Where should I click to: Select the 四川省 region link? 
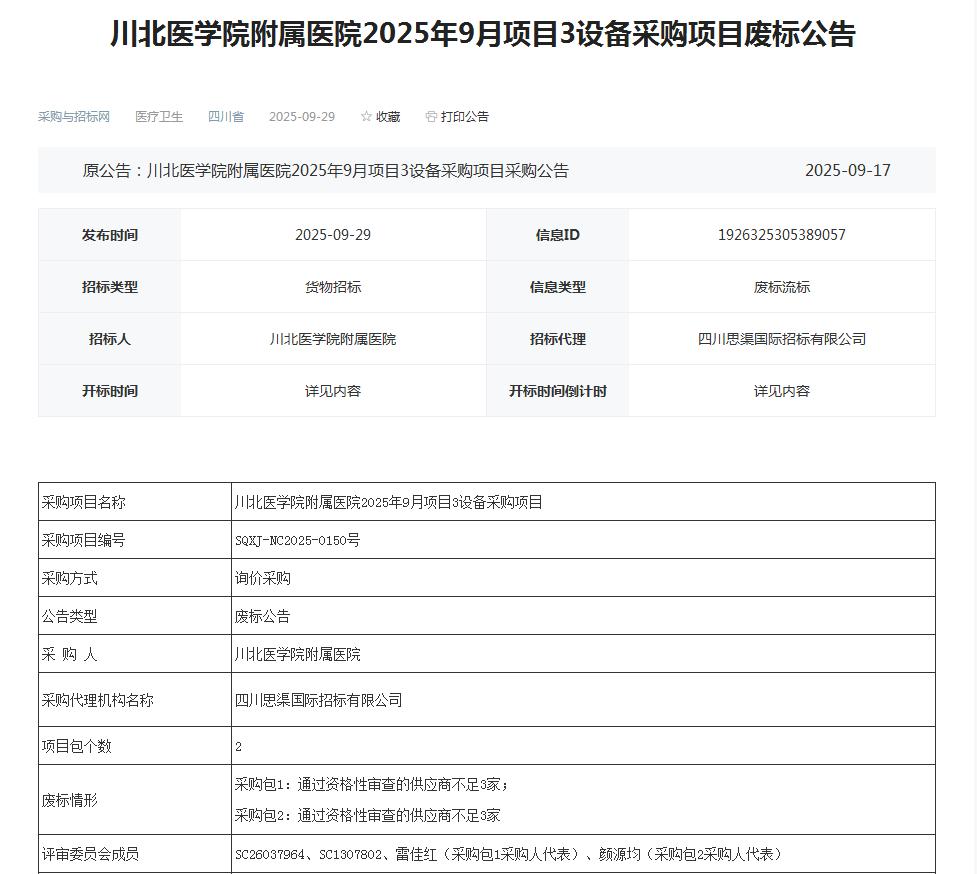(x=226, y=117)
